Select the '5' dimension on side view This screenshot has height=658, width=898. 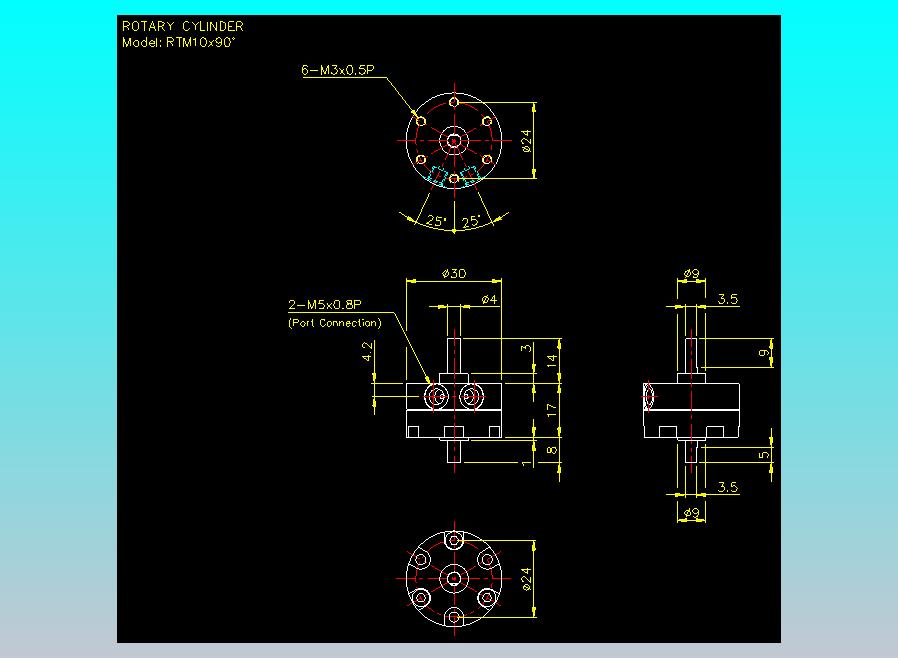pos(763,455)
